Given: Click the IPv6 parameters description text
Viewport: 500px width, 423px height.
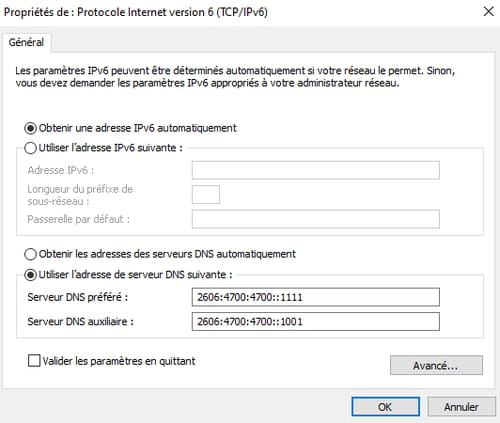Looking at the screenshot, I should coord(235,77).
